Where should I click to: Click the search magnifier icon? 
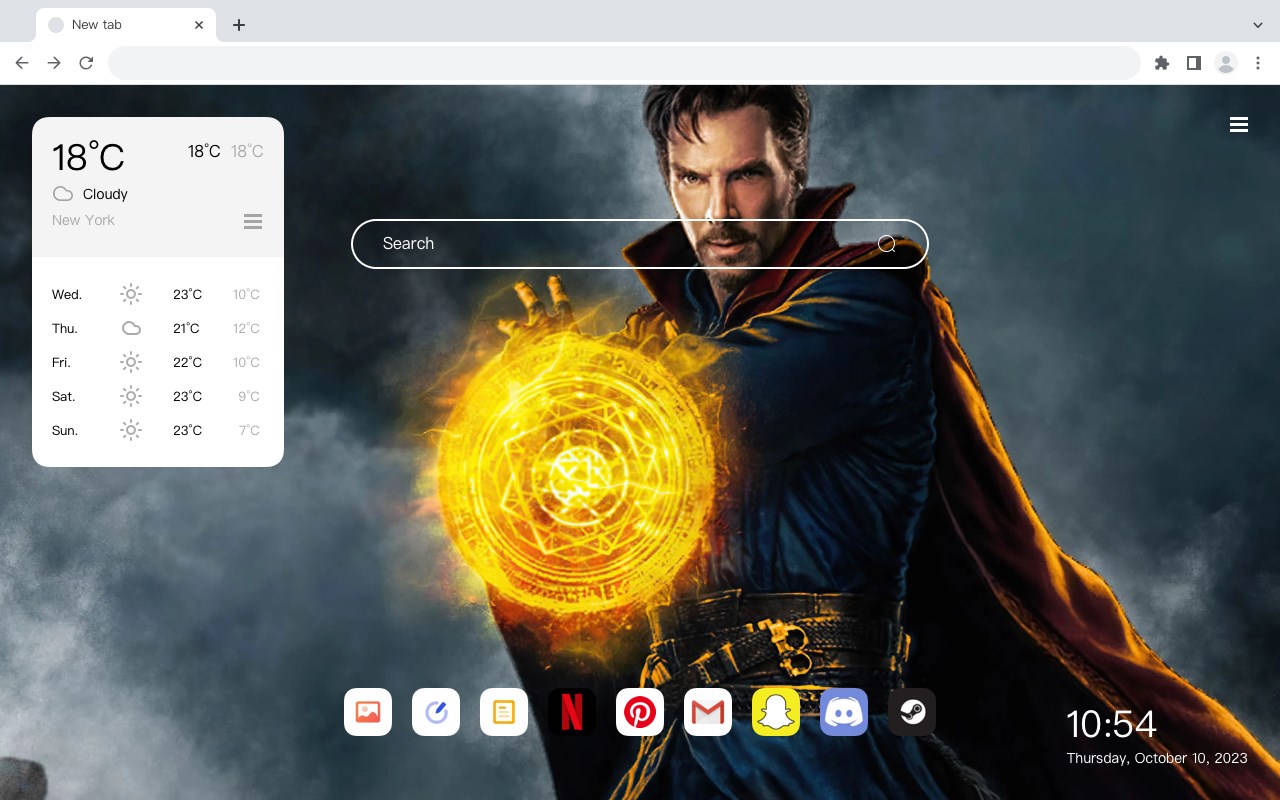pyautogui.click(x=887, y=244)
